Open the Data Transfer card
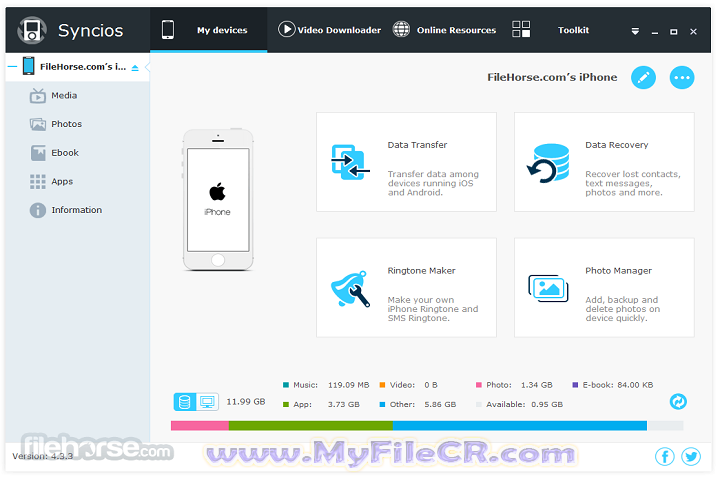The width and height of the screenshot is (720, 480). [x=406, y=162]
